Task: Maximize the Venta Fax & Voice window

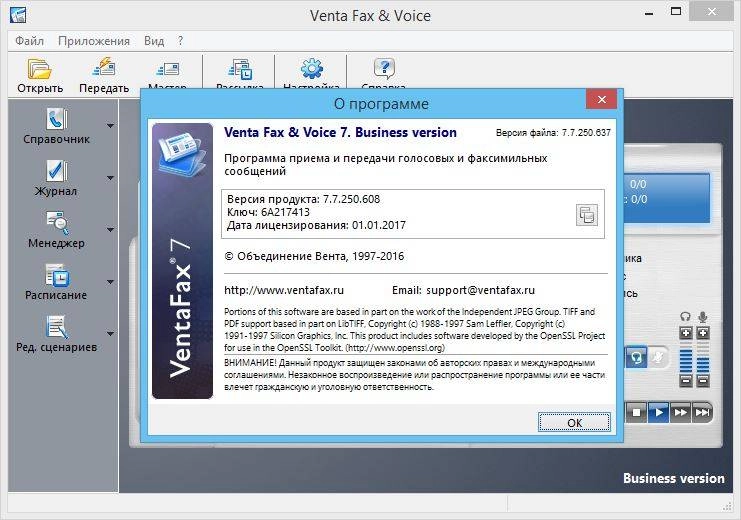Action: [x=676, y=12]
